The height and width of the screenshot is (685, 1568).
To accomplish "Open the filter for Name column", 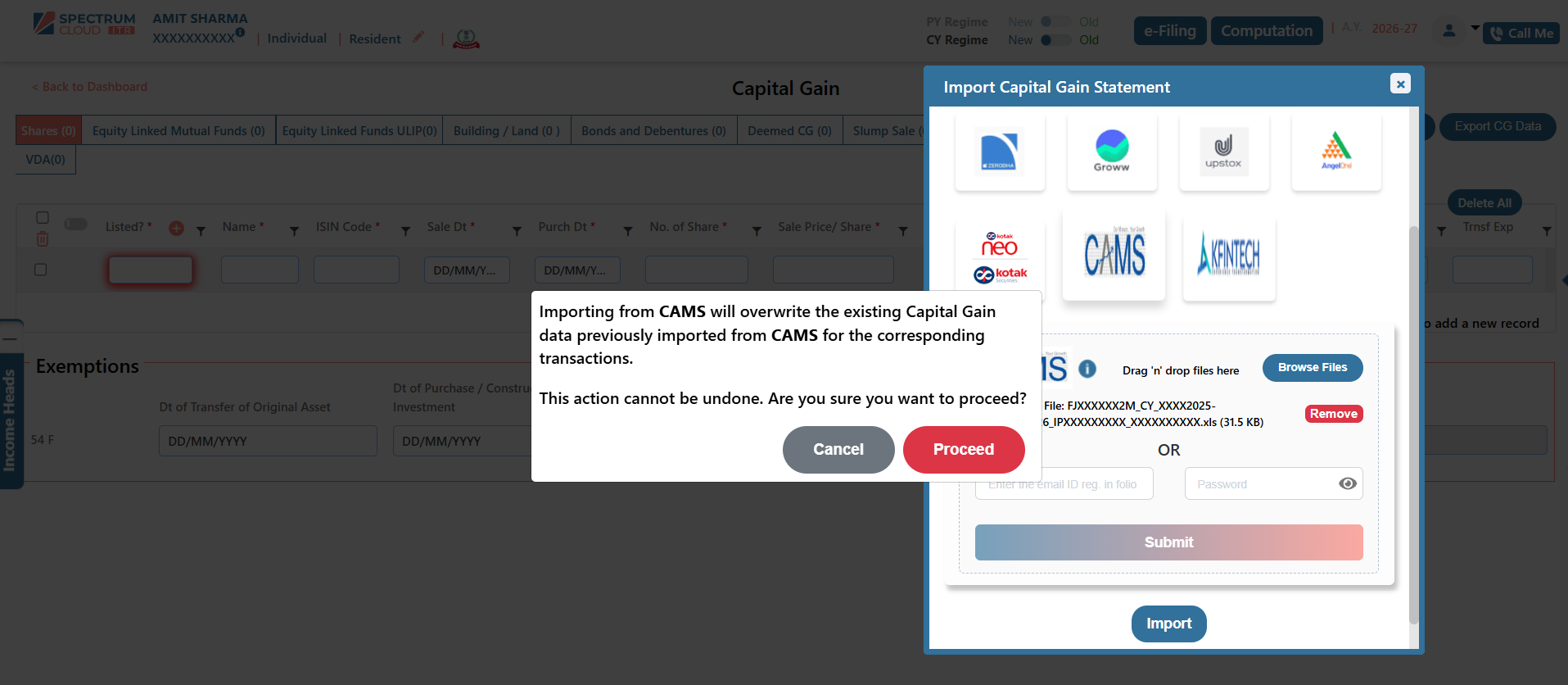I will tap(294, 232).
